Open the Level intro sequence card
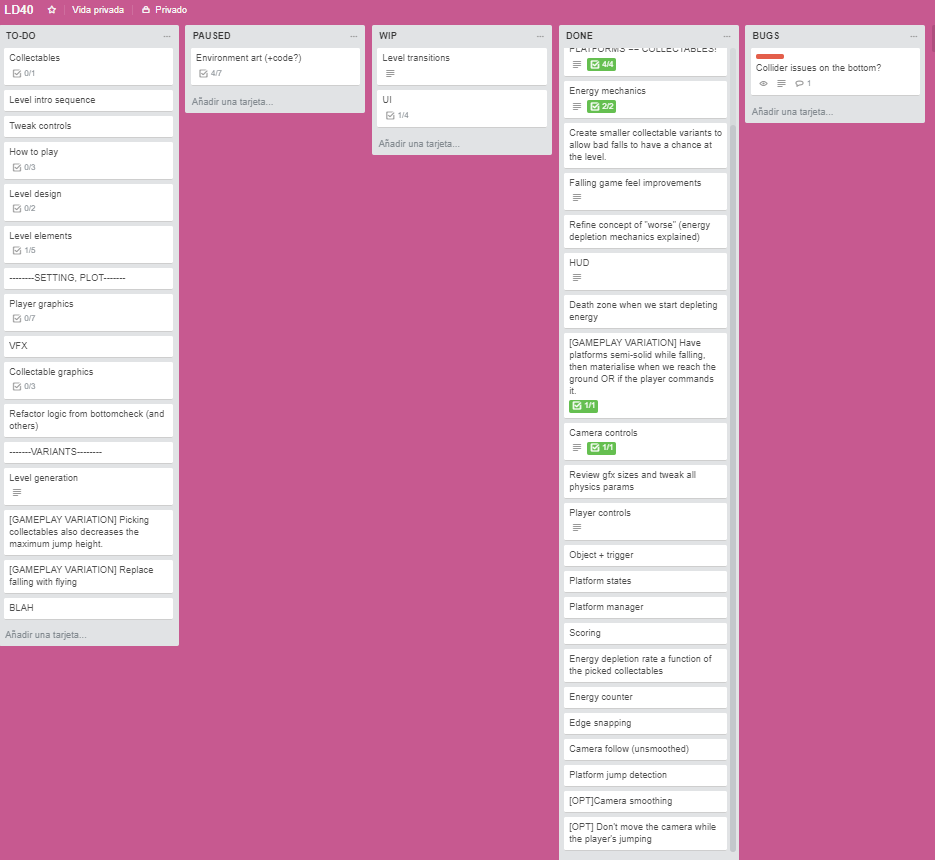 88,100
